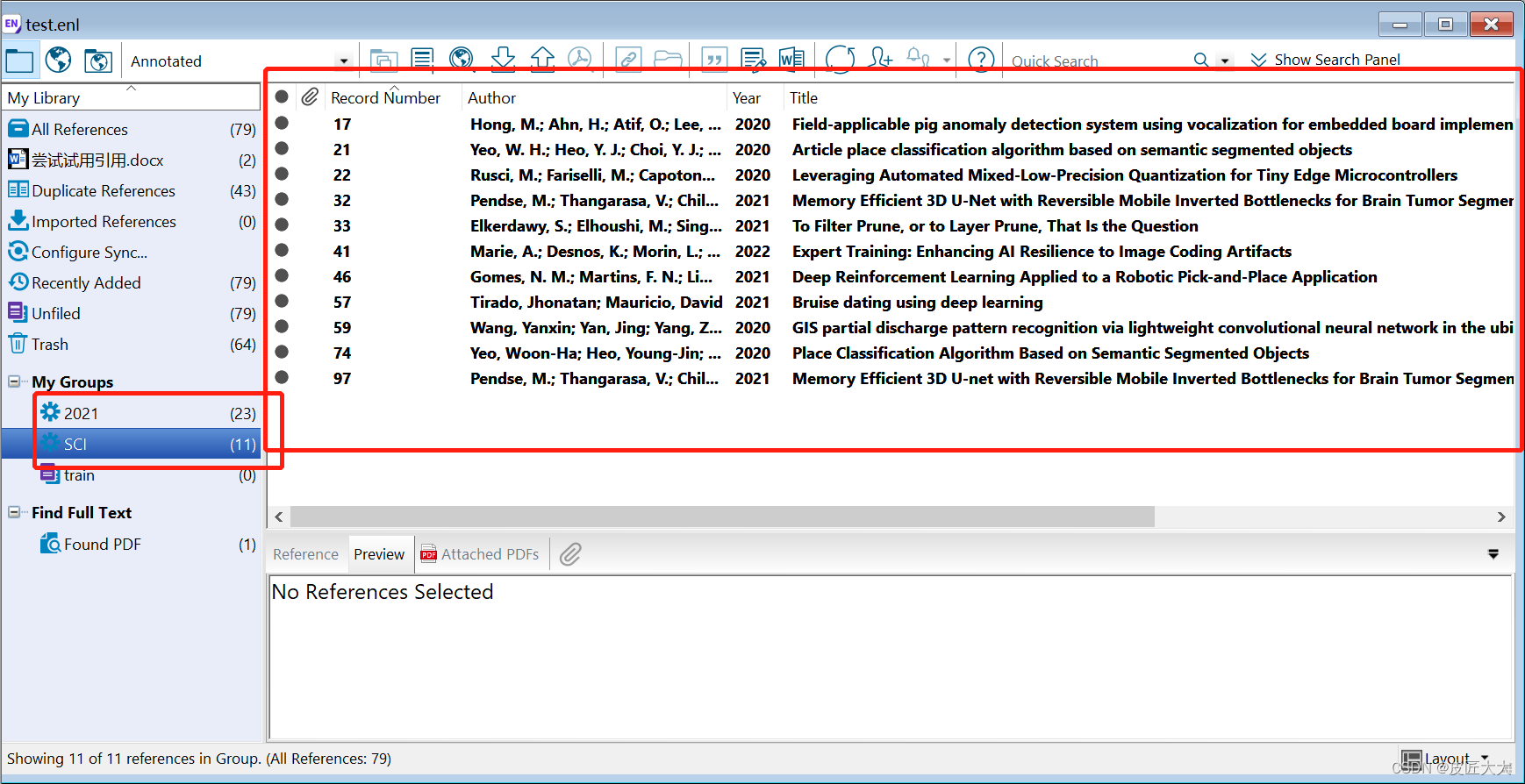The image size is (1525, 784).
Task: Create a New Reference from toolbar
Action: 422,60
